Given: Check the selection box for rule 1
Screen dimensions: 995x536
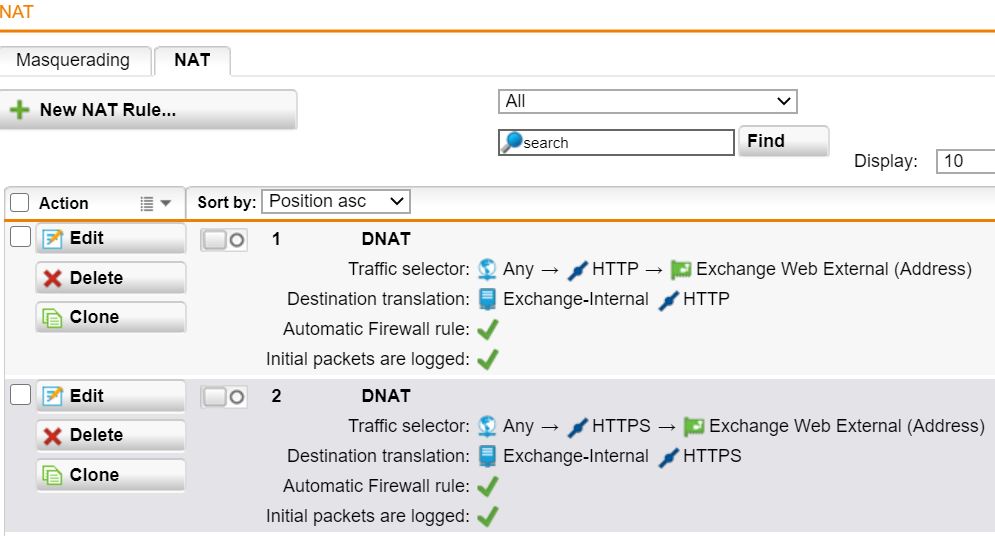Looking at the screenshot, I should (x=20, y=237).
